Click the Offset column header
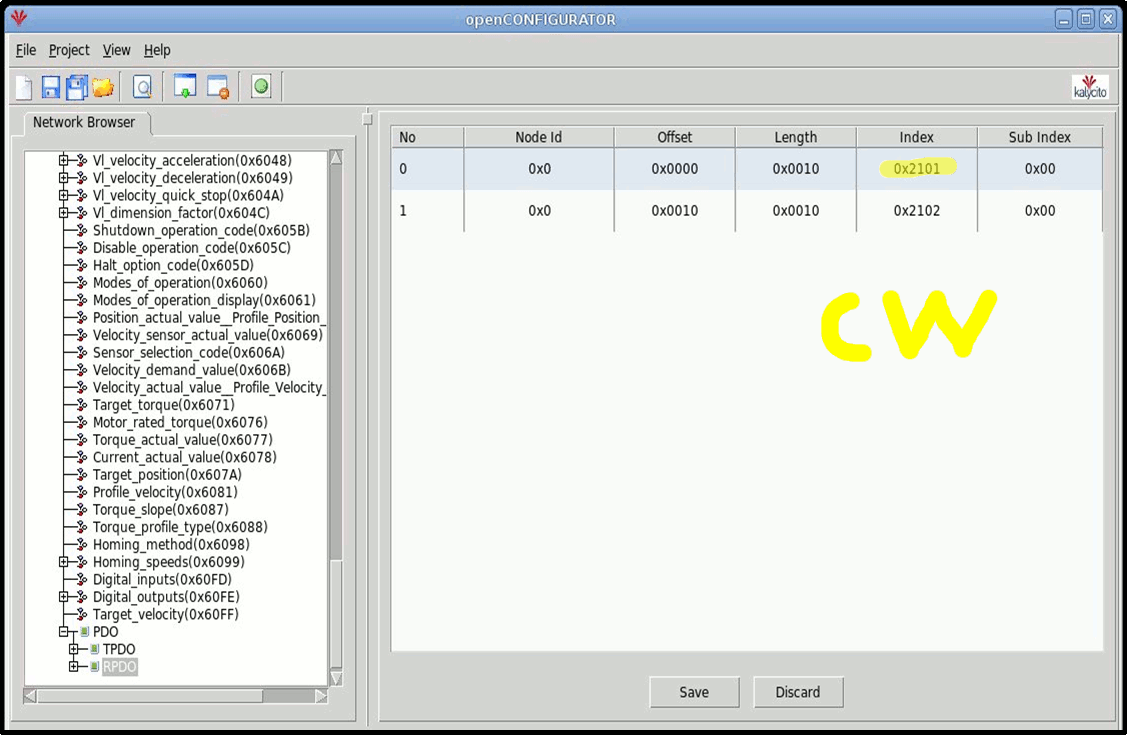 click(x=674, y=137)
